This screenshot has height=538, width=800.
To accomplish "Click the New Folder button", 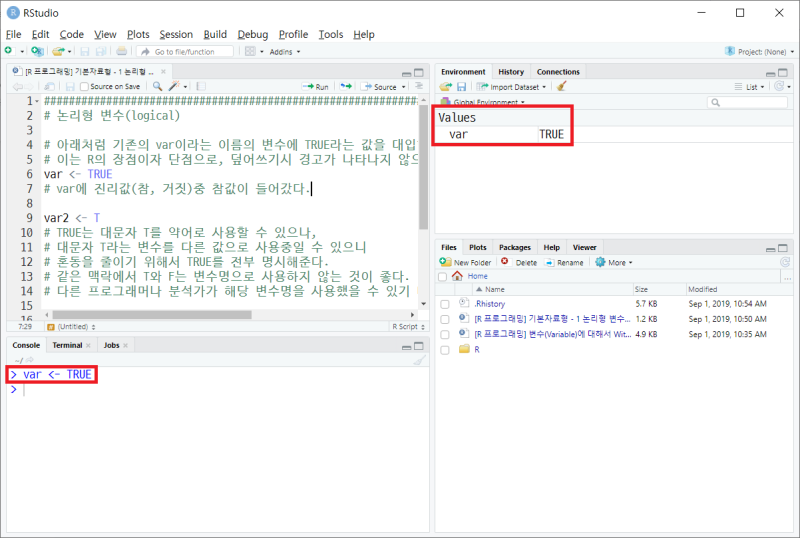I will pos(466,262).
